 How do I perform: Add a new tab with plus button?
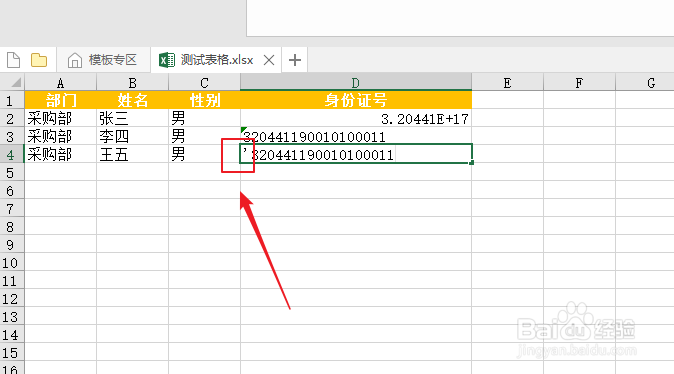point(295,60)
